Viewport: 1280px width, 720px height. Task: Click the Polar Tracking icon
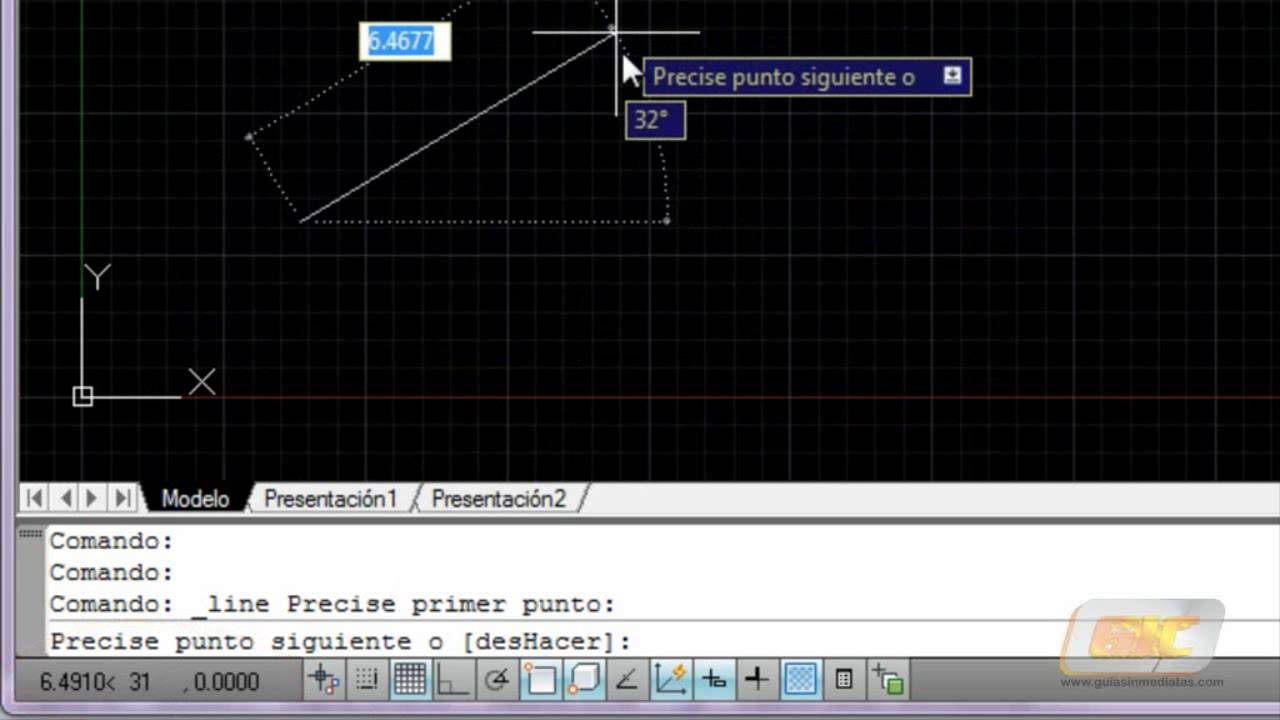pyautogui.click(x=496, y=680)
